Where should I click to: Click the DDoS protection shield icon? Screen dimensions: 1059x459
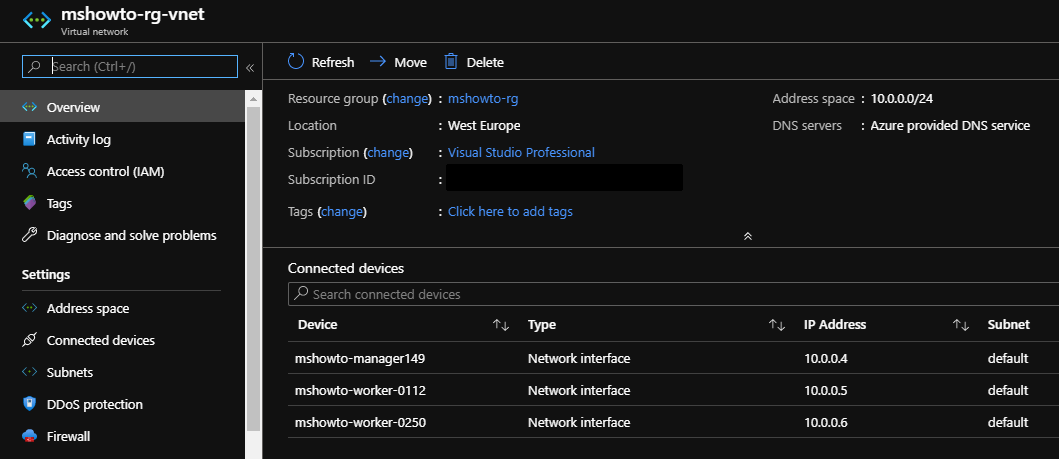click(29, 404)
